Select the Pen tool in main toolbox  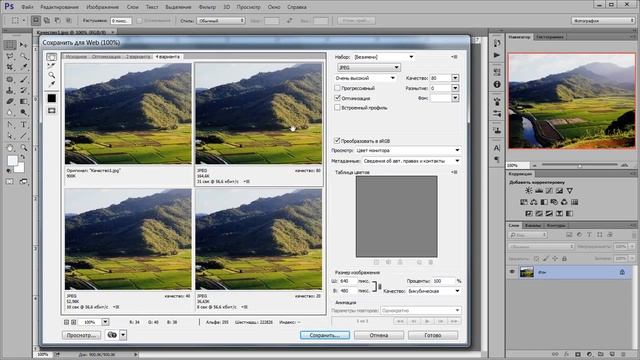tap(10, 124)
